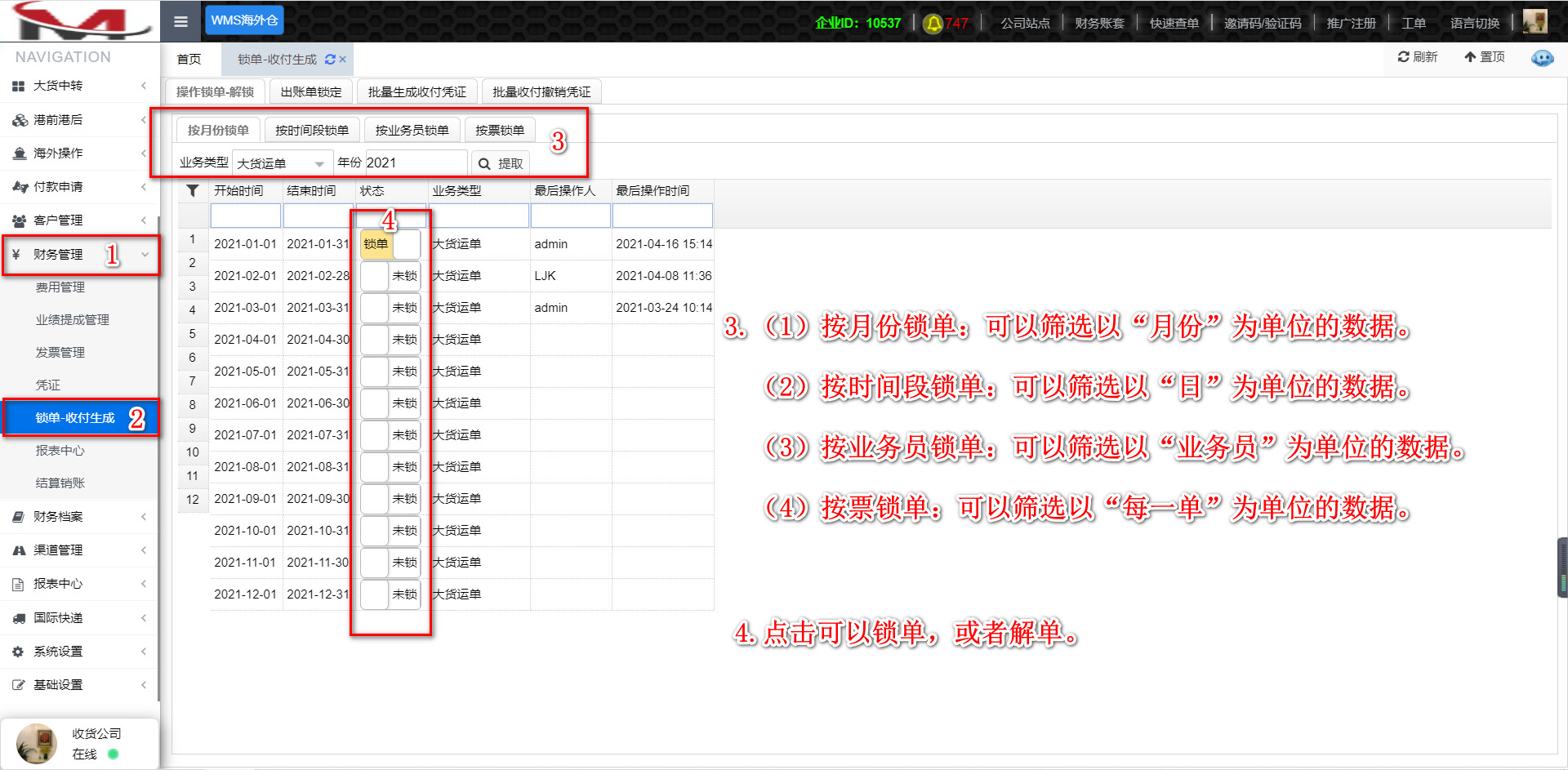Click the 港前港后 sidebar icon
1568x770 pixels.
coord(20,120)
